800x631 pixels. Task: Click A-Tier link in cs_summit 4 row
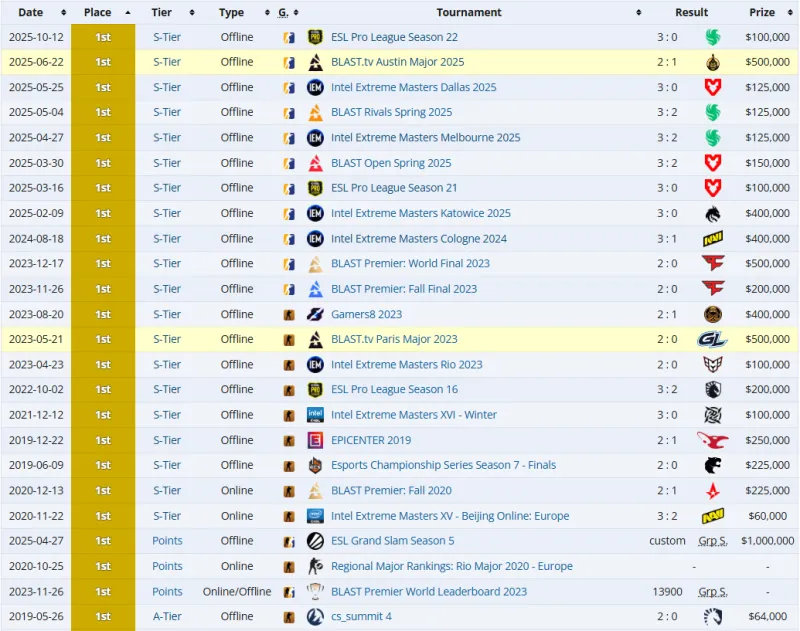click(x=167, y=617)
